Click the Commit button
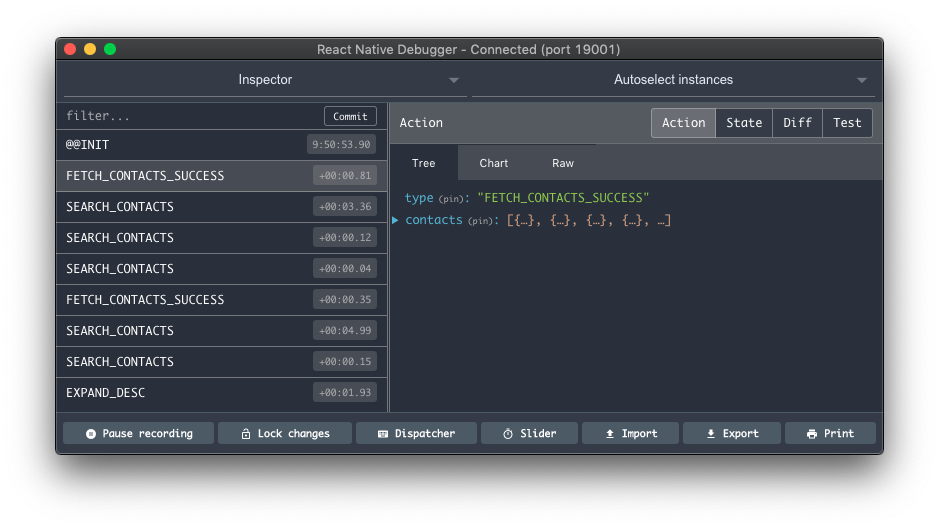This screenshot has height=528, width=939. pos(350,116)
